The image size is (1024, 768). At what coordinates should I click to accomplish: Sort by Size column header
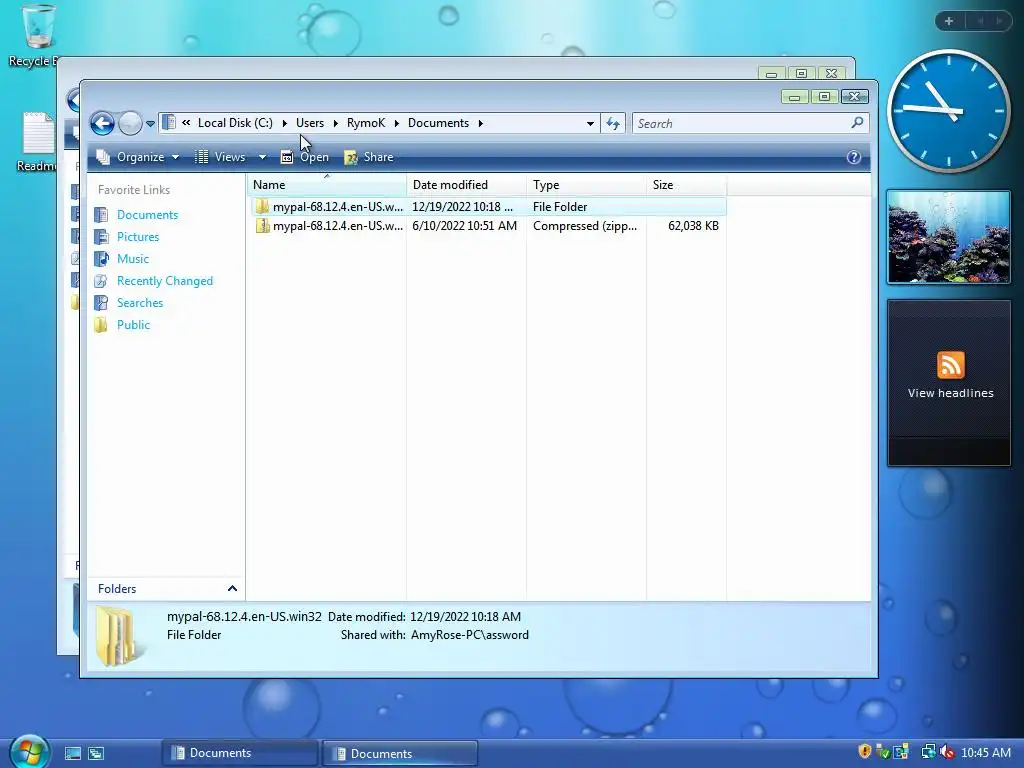[x=686, y=185]
